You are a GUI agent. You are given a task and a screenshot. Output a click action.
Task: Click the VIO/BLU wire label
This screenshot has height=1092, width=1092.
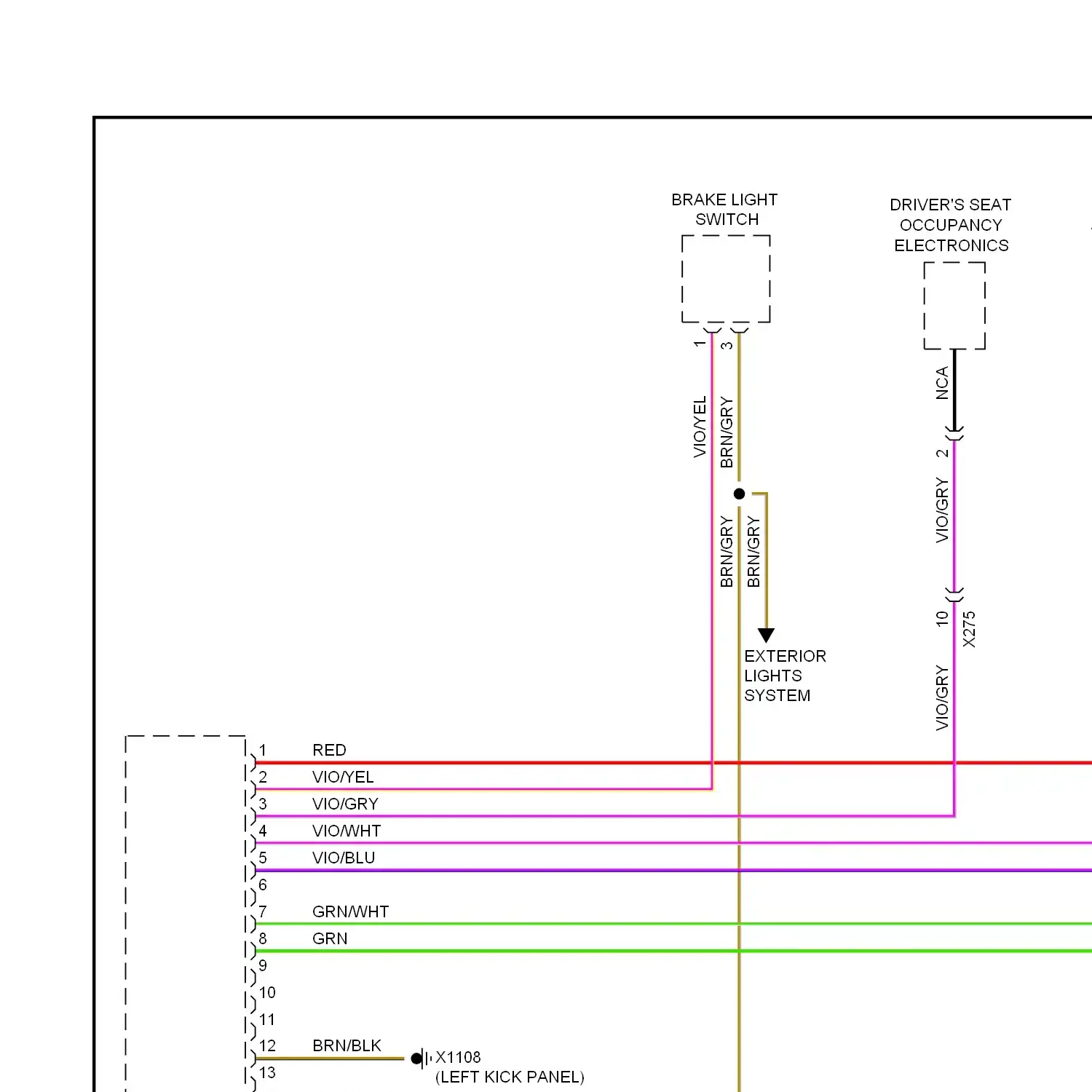[344, 858]
